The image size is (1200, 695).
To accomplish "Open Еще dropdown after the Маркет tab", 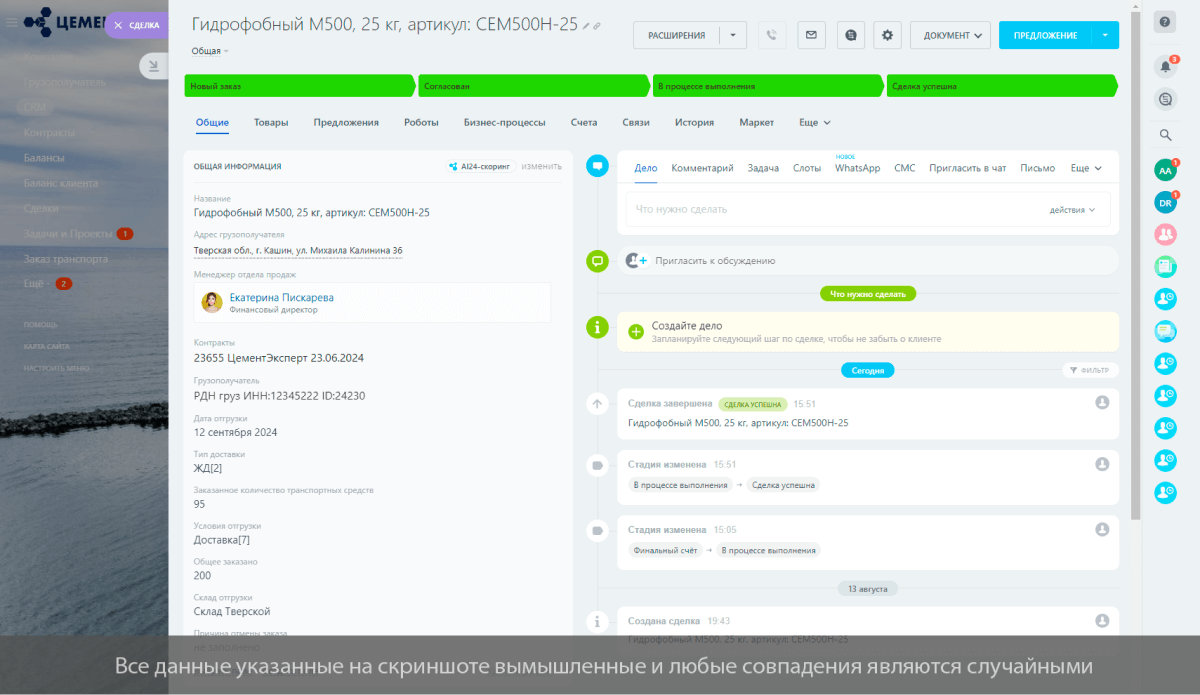I will (814, 123).
